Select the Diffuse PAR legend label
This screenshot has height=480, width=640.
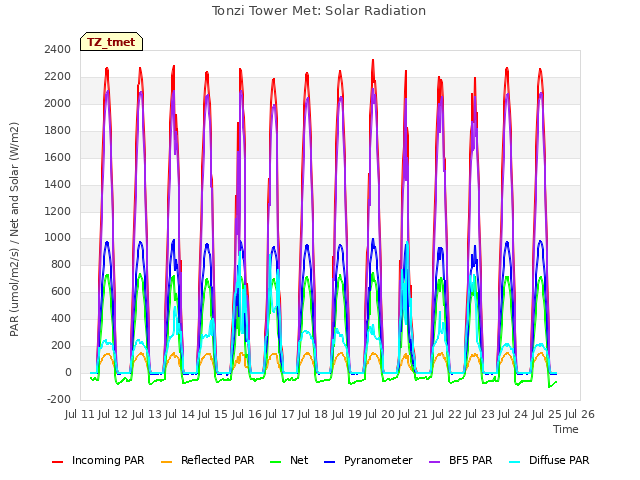(x=559, y=460)
